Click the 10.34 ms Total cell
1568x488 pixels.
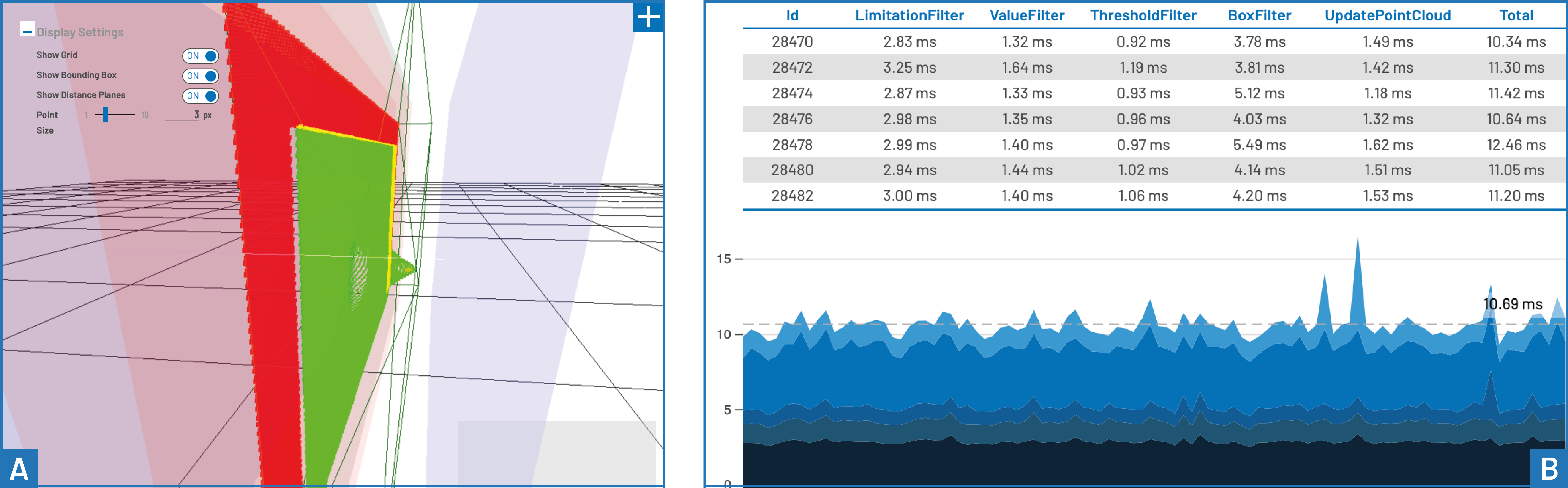[1516, 41]
